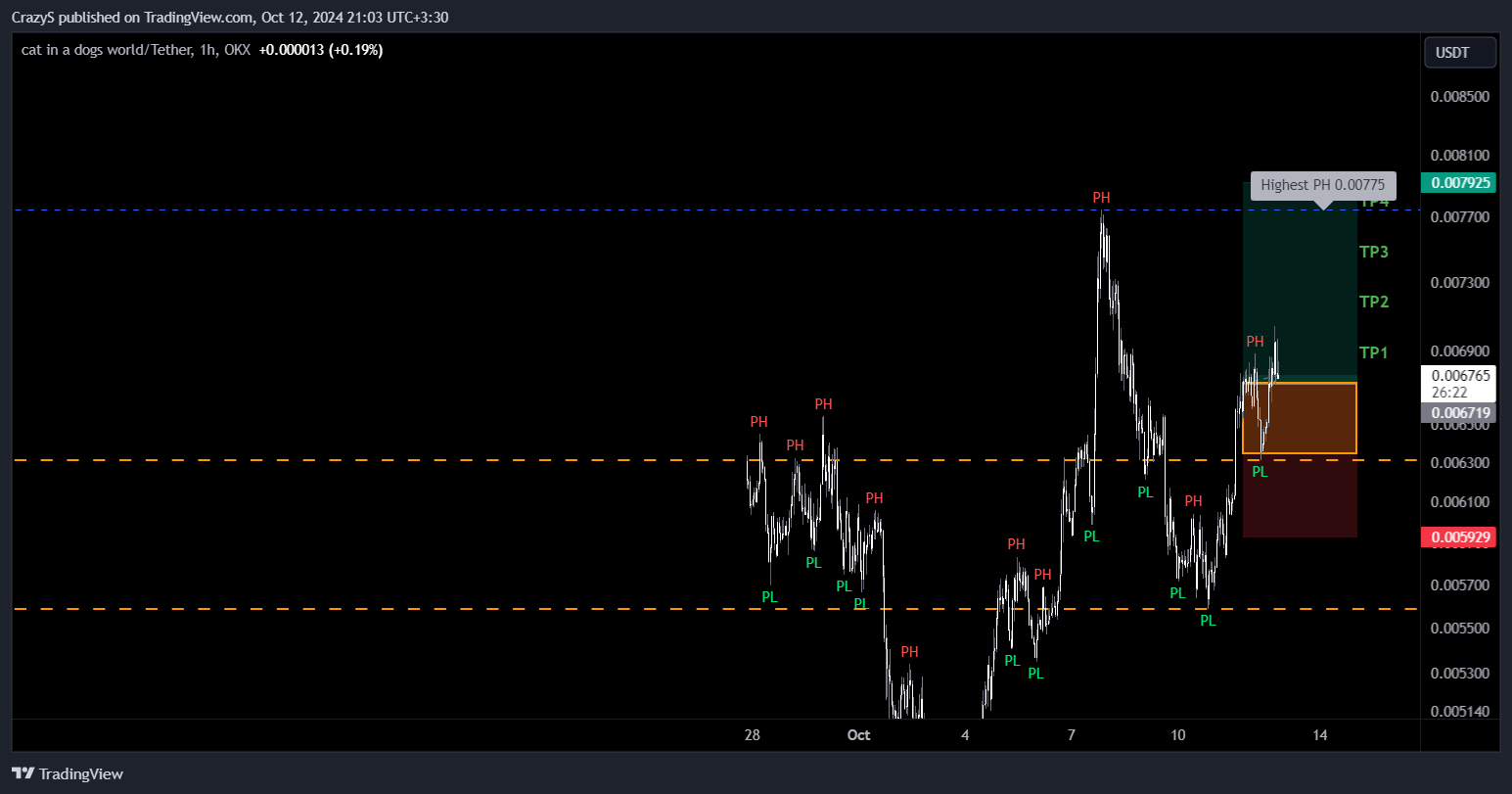Select the Highest PH 0.00775 label
This screenshot has height=794, width=1512.
pyautogui.click(x=1323, y=185)
